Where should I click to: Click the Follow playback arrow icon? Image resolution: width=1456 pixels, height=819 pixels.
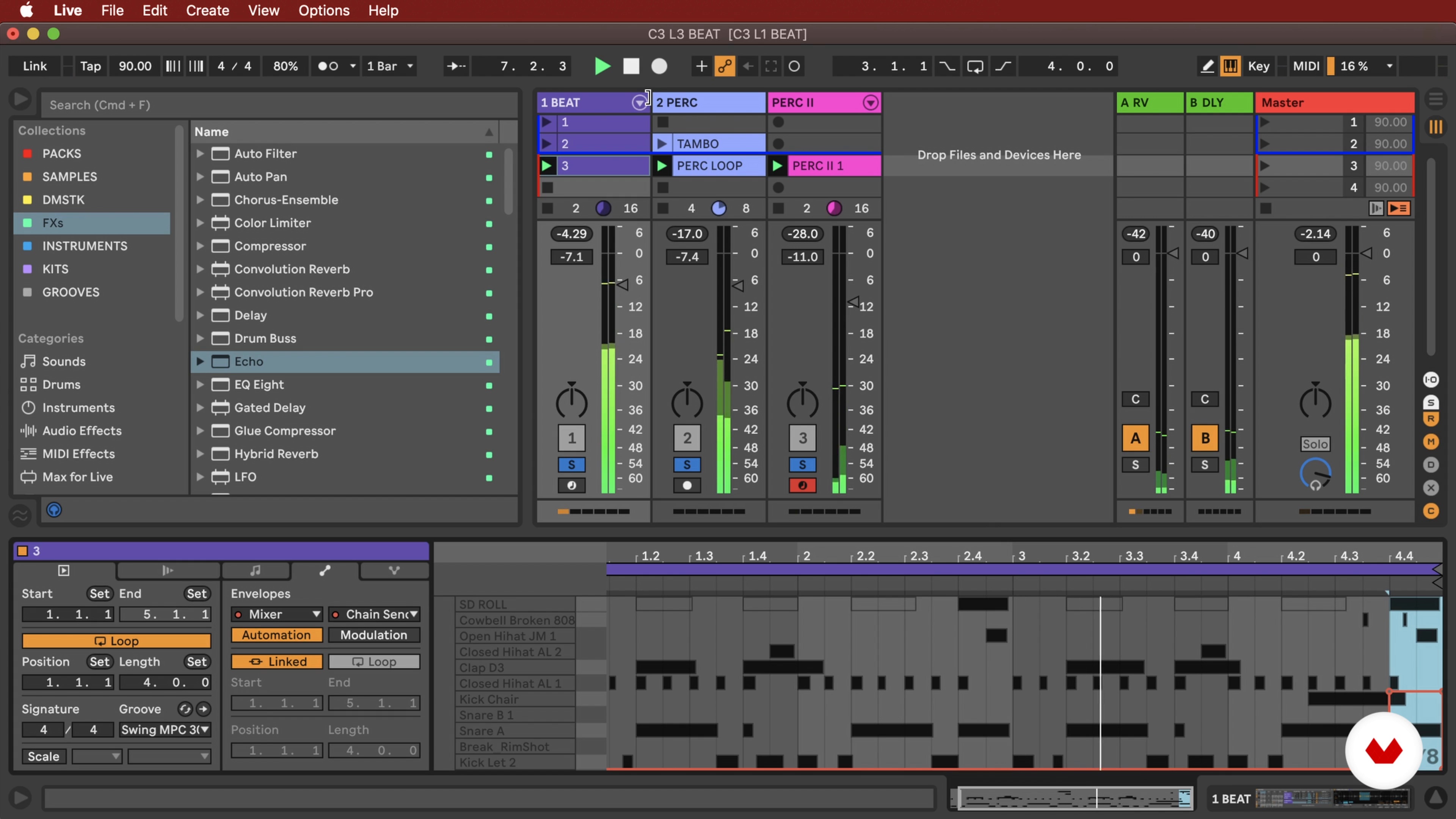(456, 66)
